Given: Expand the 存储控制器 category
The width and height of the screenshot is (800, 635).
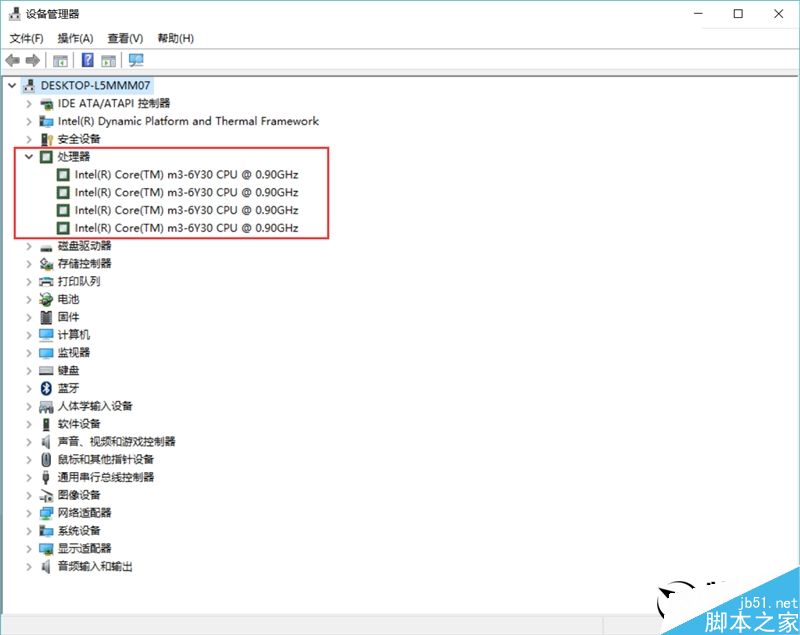Looking at the screenshot, I should click(29, 264).
